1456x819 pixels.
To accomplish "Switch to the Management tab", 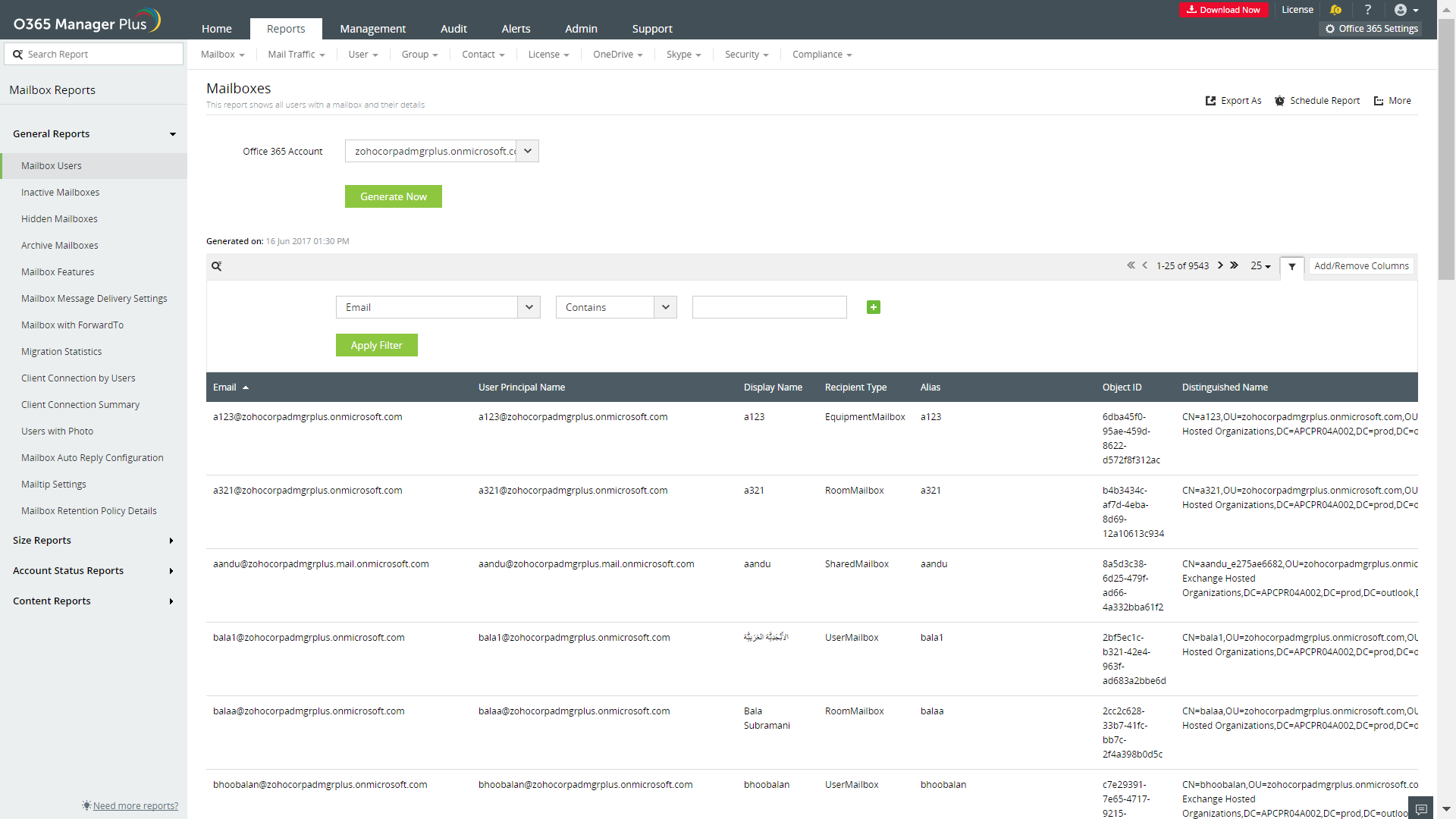I will click(372, 29).
